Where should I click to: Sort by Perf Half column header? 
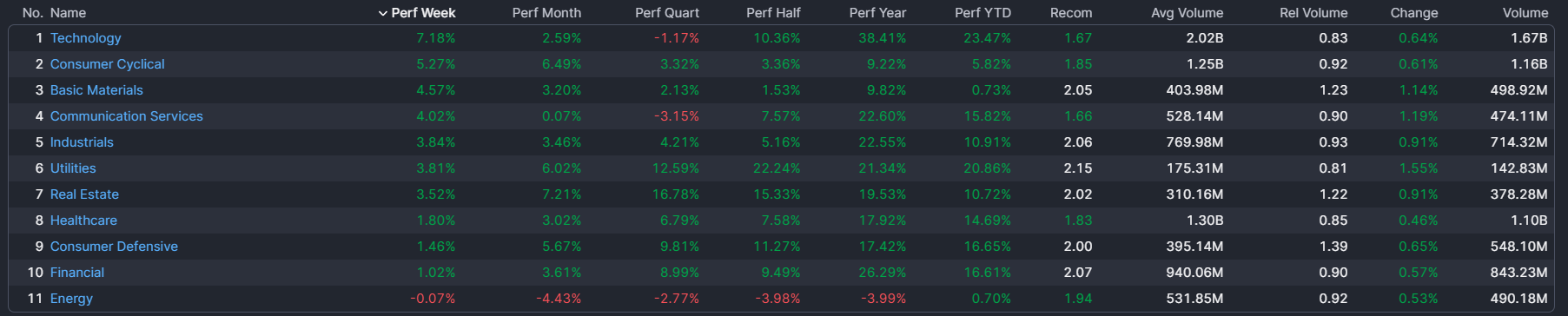click(773, 13)
